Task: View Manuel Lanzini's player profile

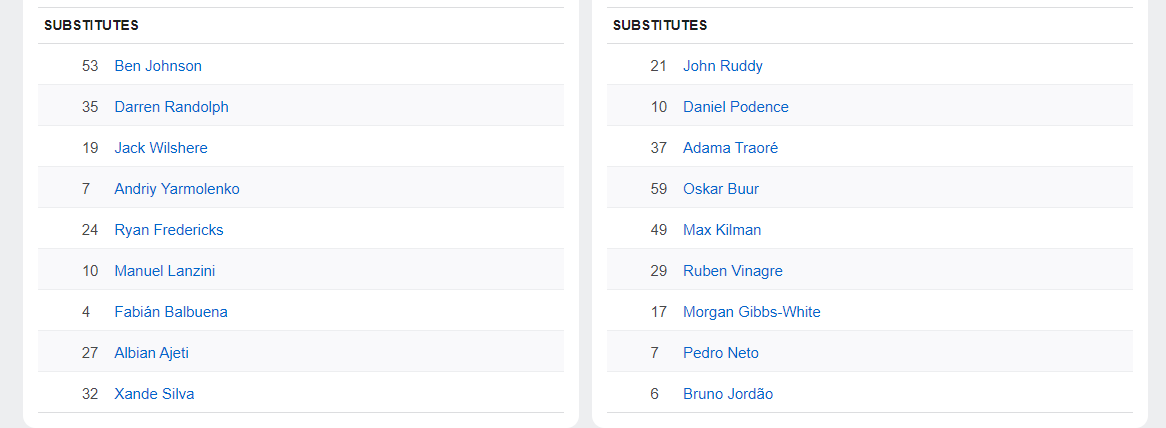Action: (165, 271)
